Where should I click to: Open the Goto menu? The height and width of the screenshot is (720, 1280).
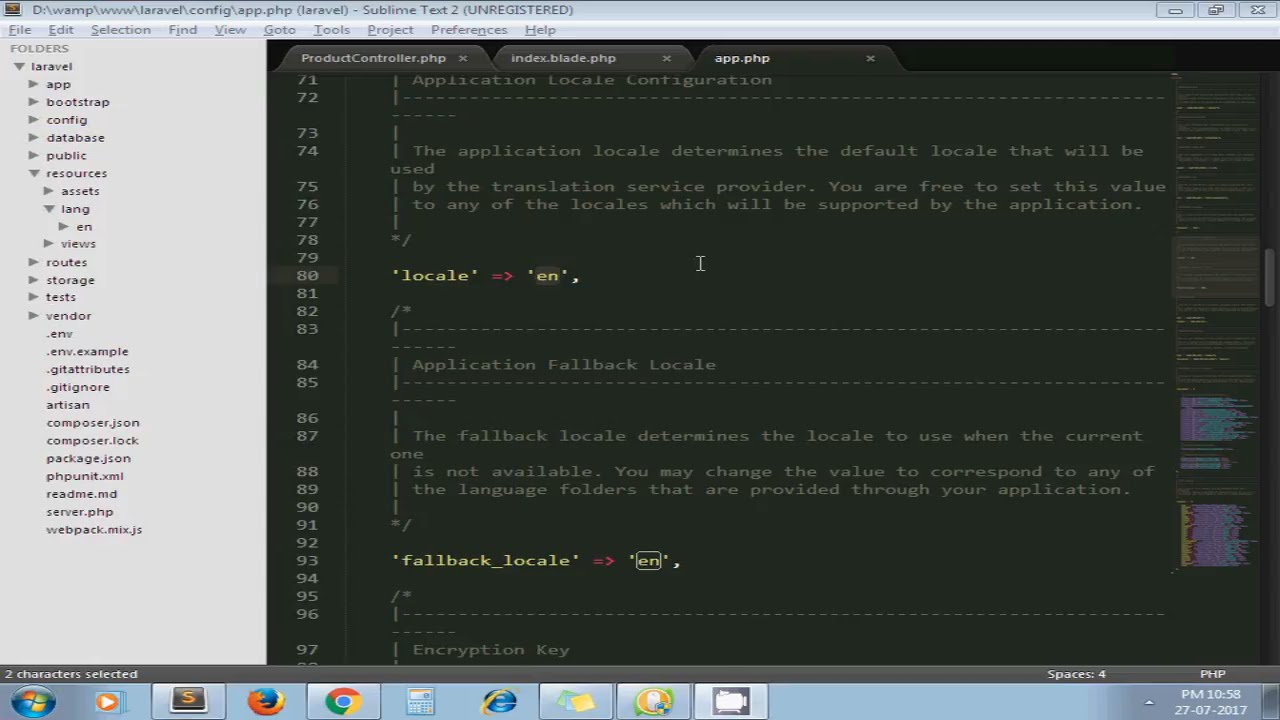[x=279, y=30]
